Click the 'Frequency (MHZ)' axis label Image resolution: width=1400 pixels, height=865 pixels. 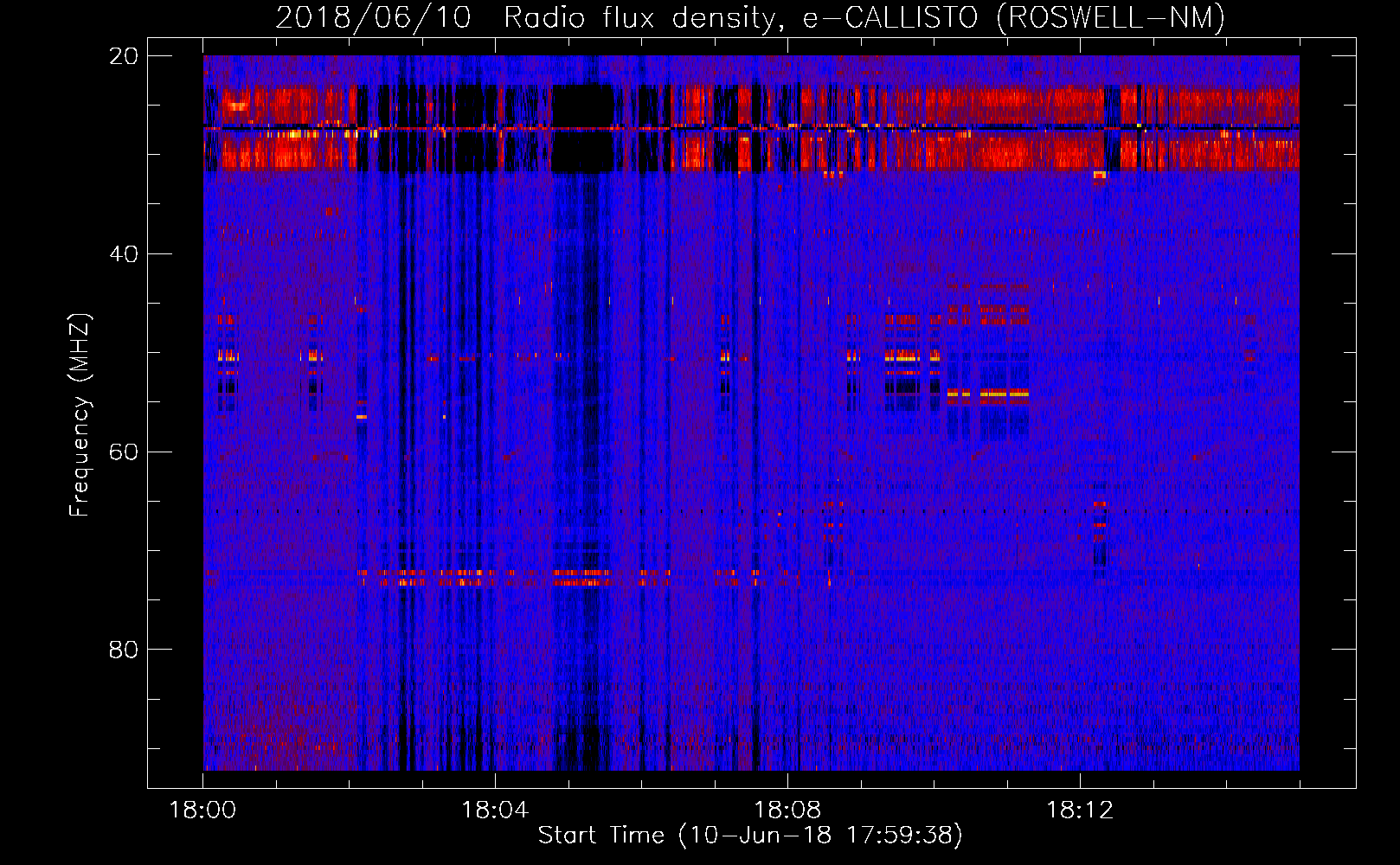[79, 415]
